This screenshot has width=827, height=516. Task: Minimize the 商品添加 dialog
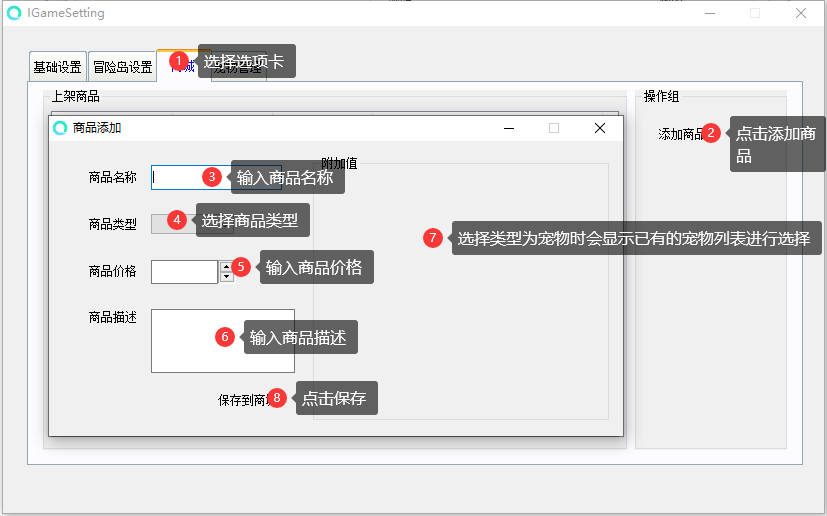[508, 128]
